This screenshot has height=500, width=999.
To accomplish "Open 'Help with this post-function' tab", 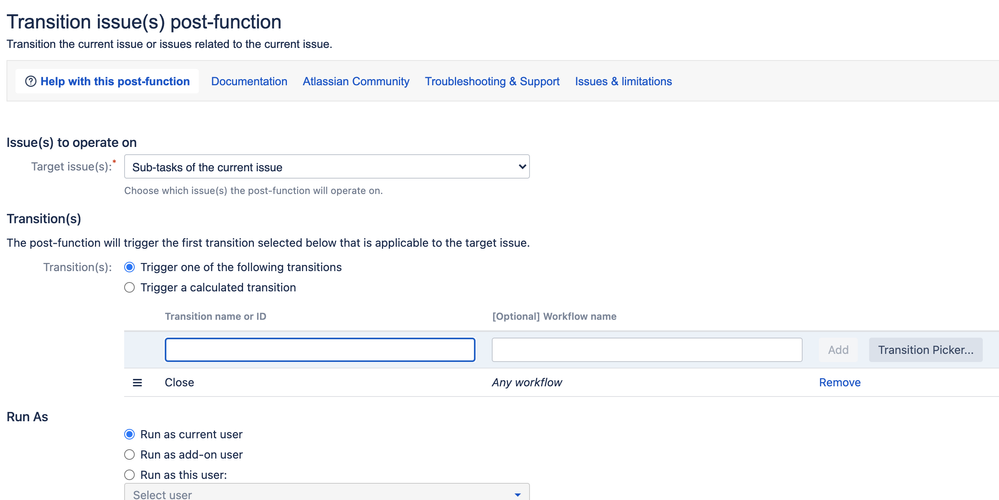I will point(114,82).
